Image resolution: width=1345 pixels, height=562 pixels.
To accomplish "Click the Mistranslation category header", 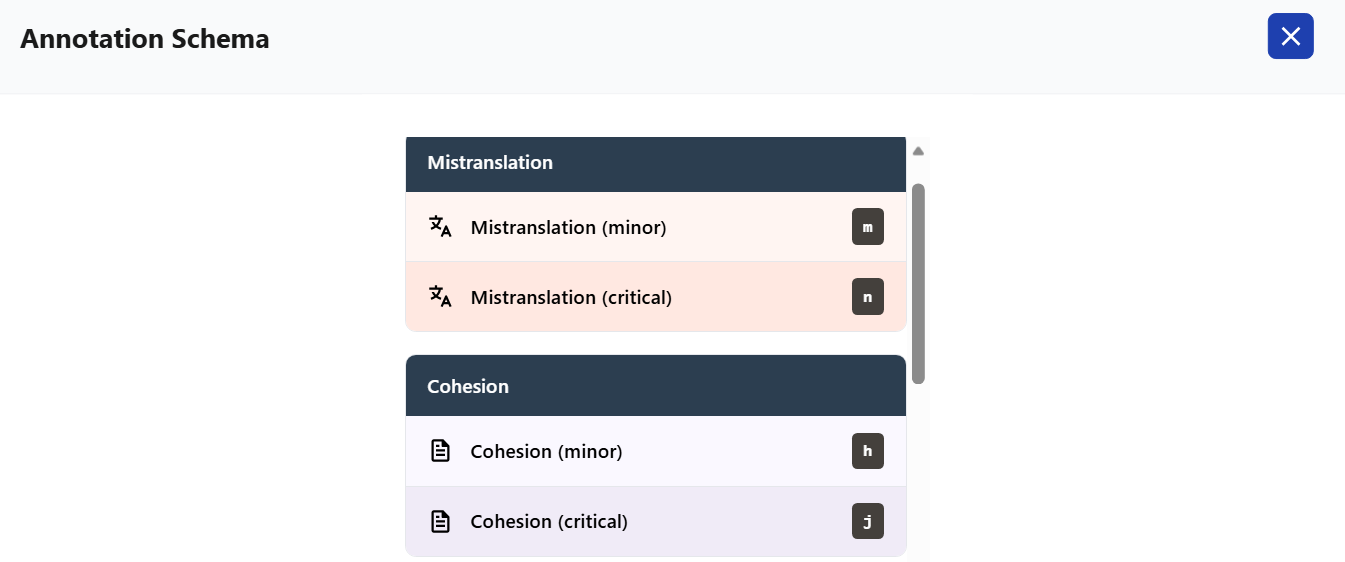I will pyautogui.click(x=656, y=164).
